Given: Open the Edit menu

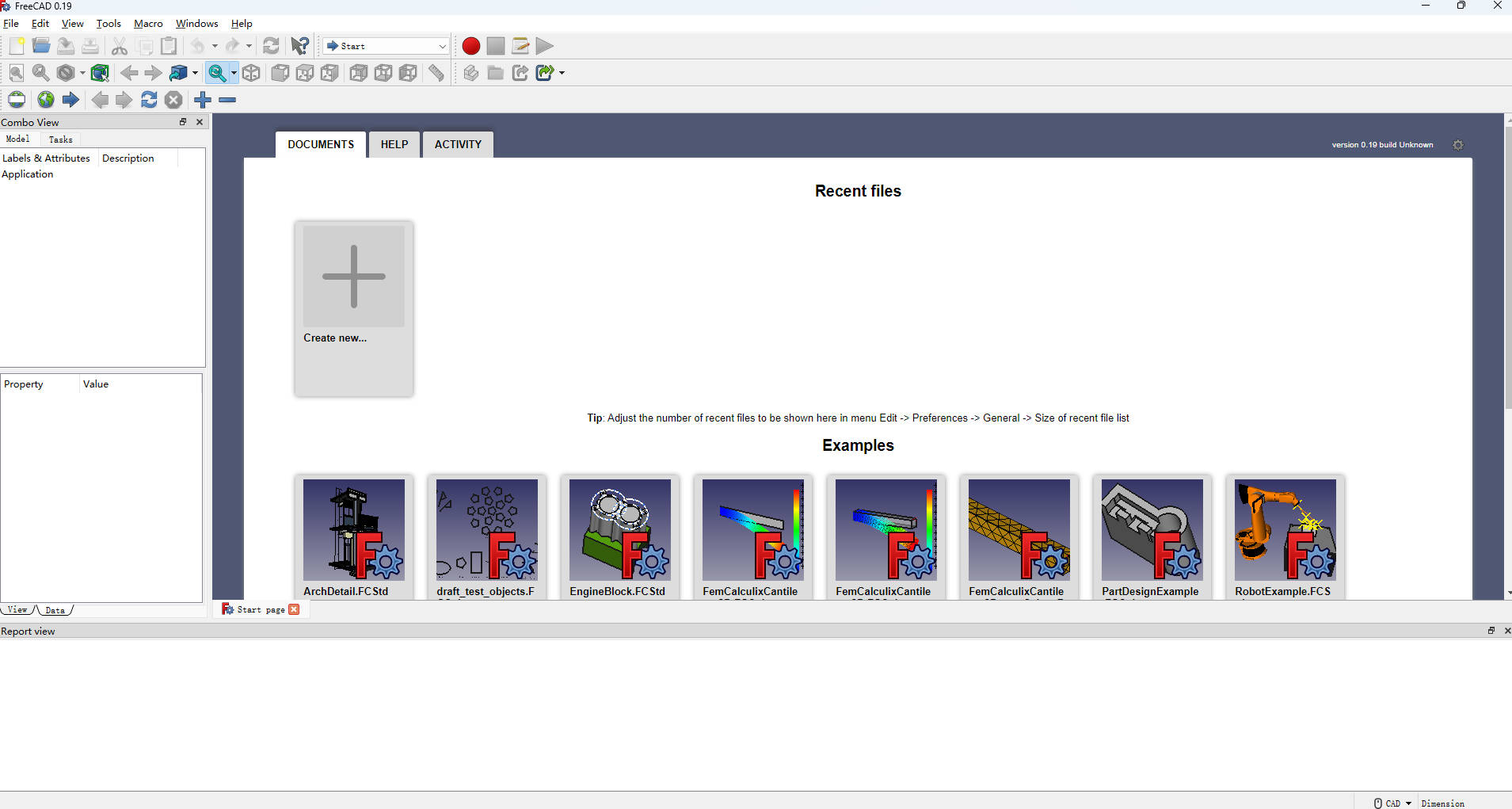Looking at the screenshot, I should 40,23.
